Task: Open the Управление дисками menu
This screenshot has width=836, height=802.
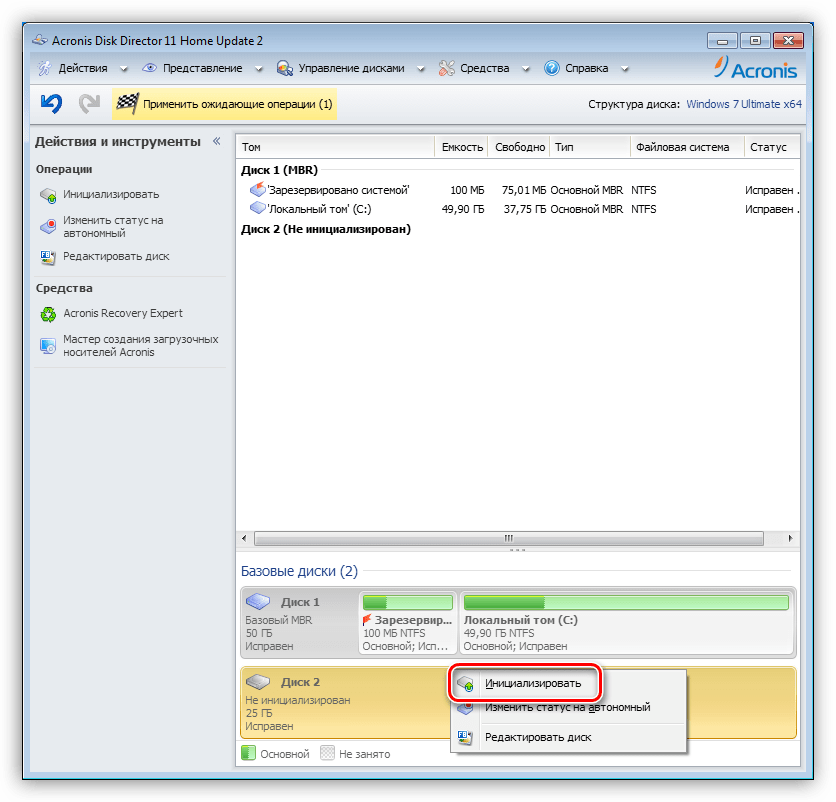Action: 351,68
